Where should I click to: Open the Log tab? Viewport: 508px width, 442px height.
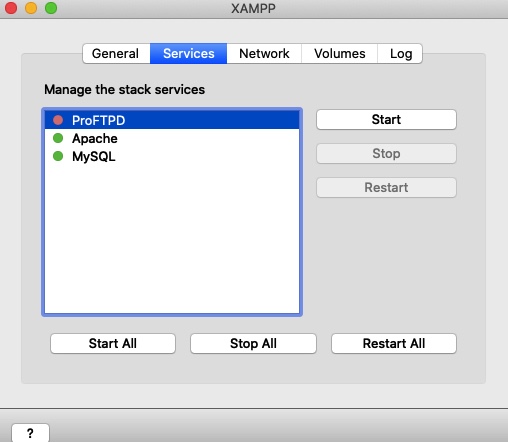point(400,53)
